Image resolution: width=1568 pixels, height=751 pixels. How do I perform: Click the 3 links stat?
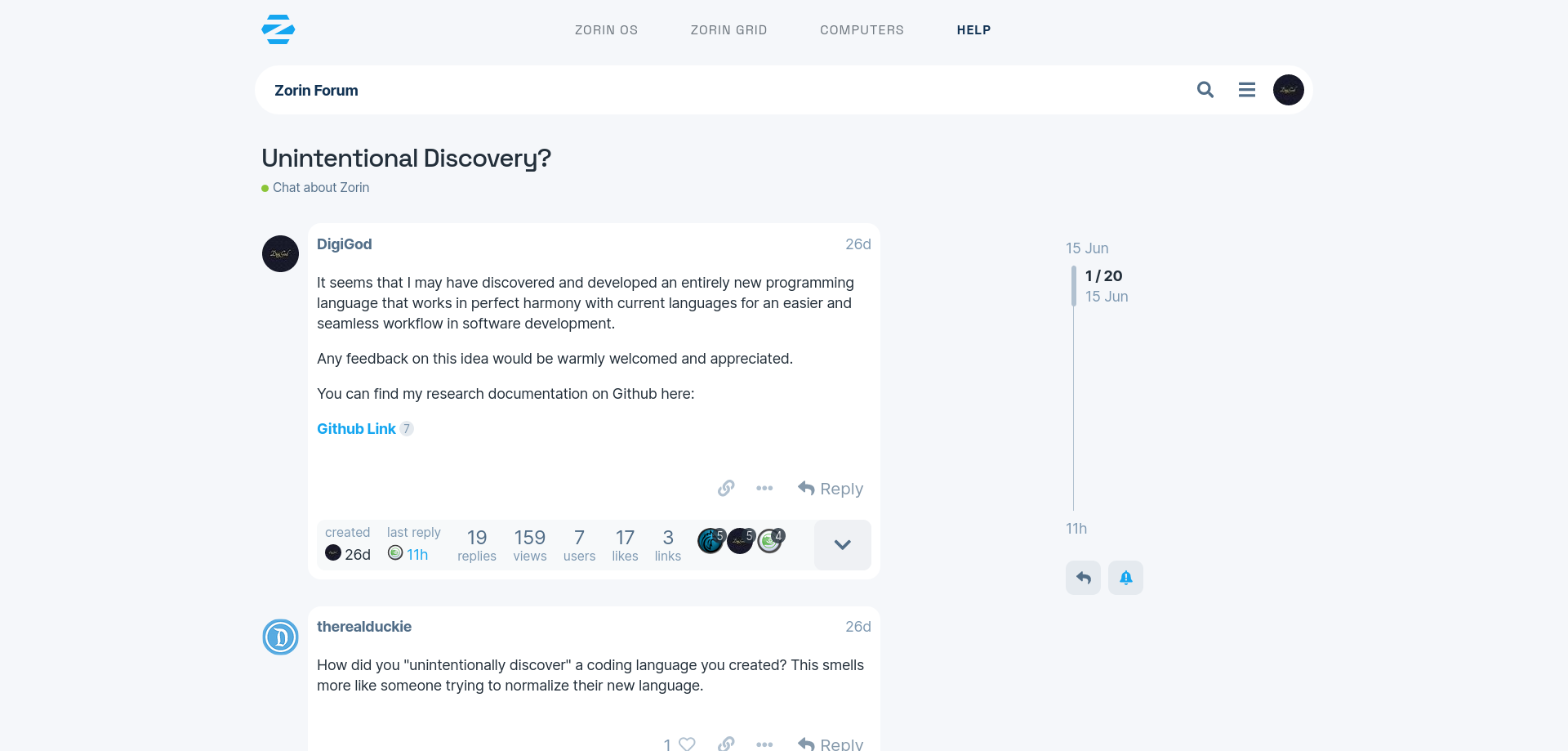(x=668, y=545)
